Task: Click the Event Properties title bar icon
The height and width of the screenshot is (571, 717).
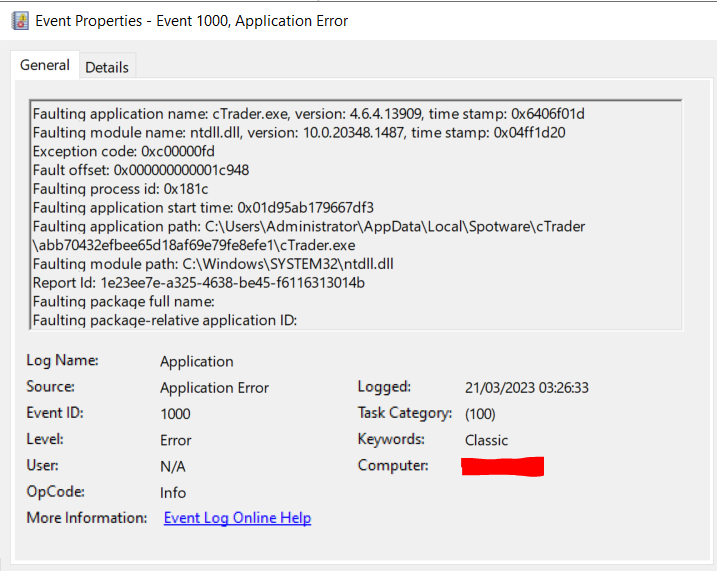Action: [20, 21]
